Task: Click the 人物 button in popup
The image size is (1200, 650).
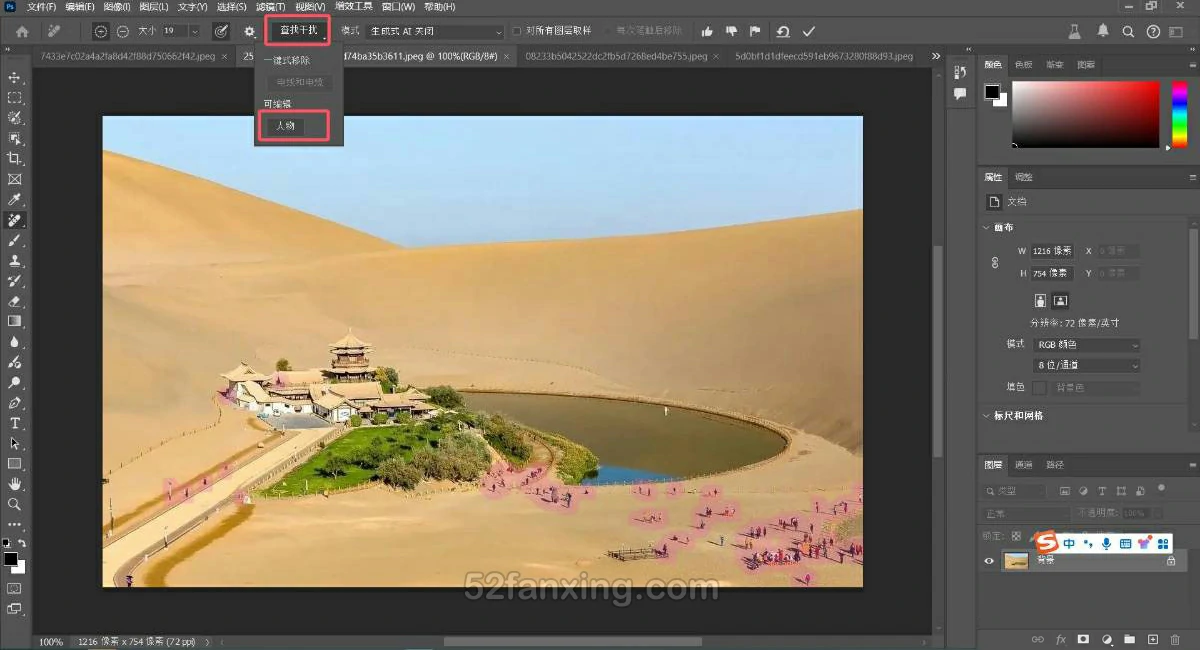Action: 285,126
